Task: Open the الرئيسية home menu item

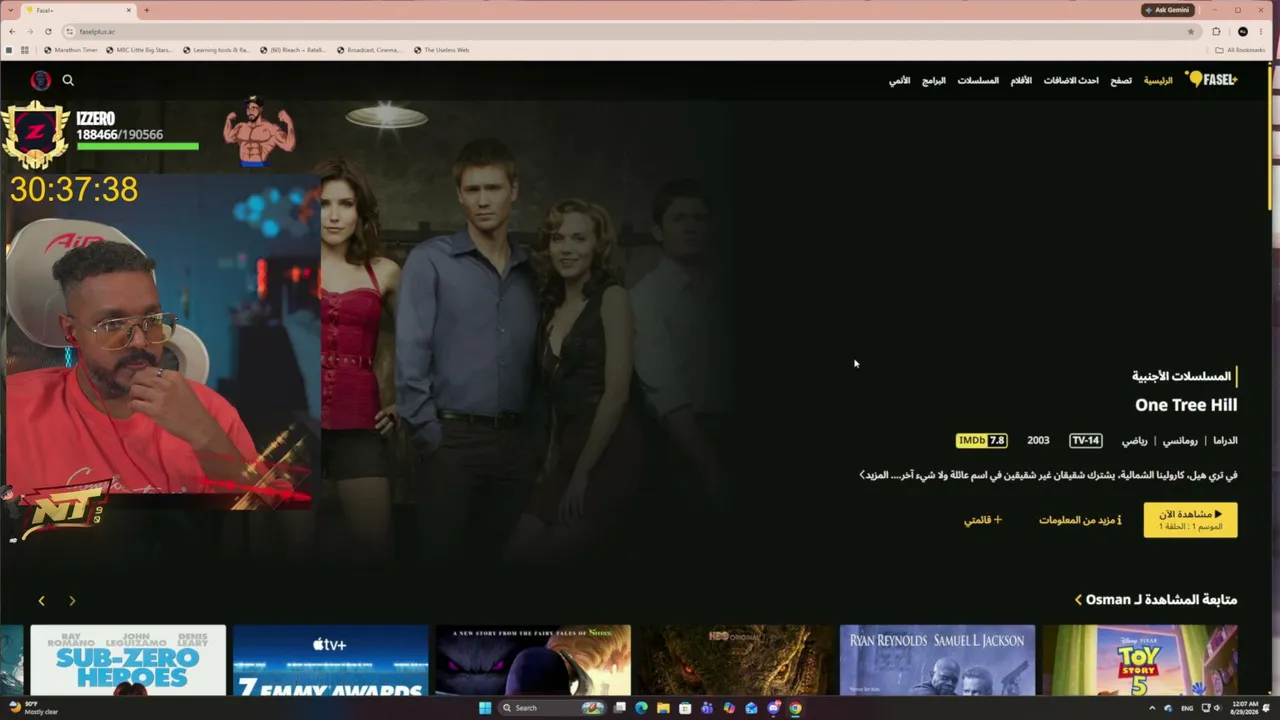Action: [1158, 80]
